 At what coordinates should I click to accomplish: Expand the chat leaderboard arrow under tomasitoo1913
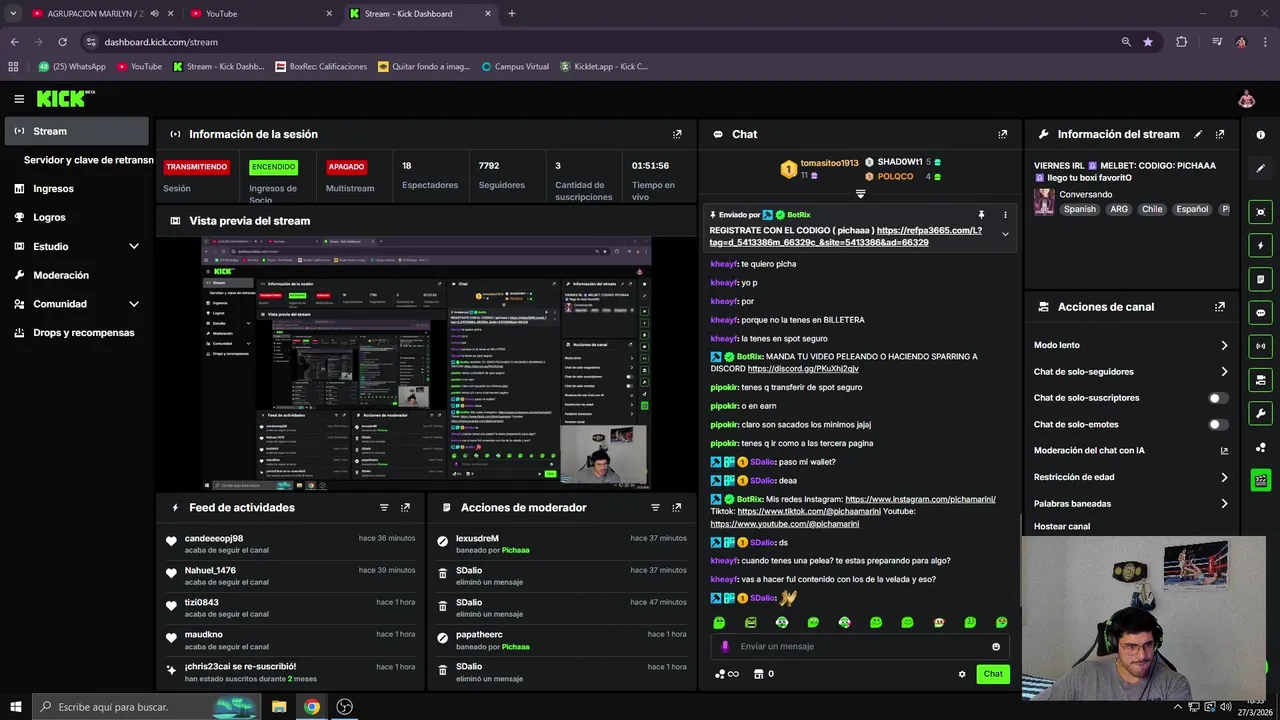860,193
